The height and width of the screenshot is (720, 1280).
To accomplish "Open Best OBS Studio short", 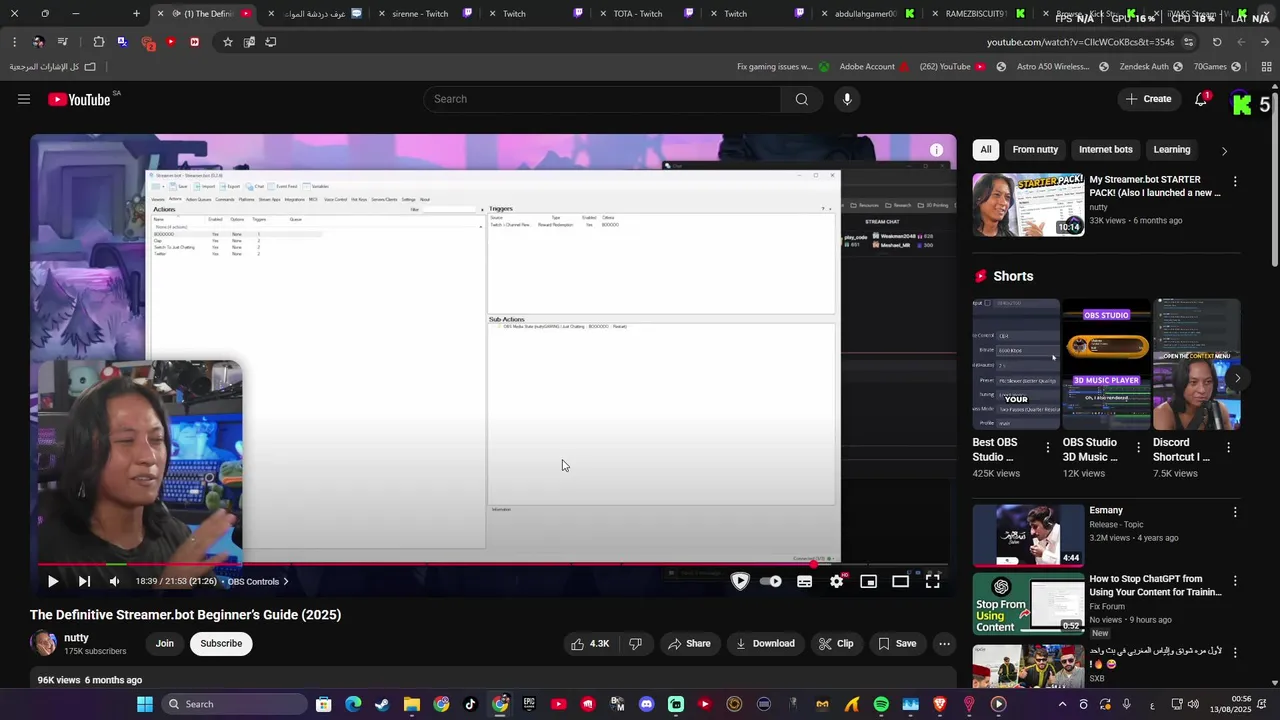I will coord(1016,364).
